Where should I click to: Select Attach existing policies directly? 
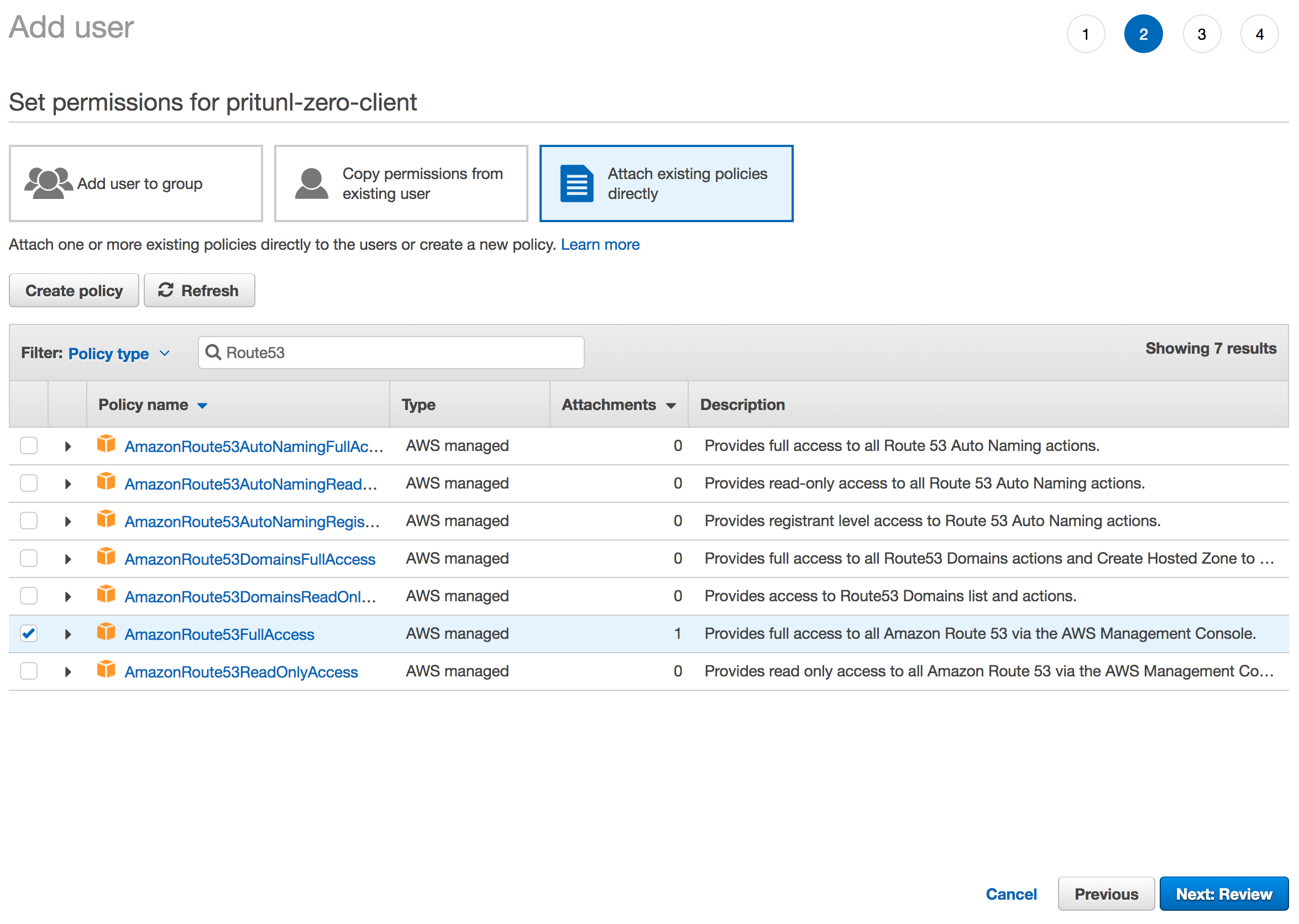(x=666, y=183)
